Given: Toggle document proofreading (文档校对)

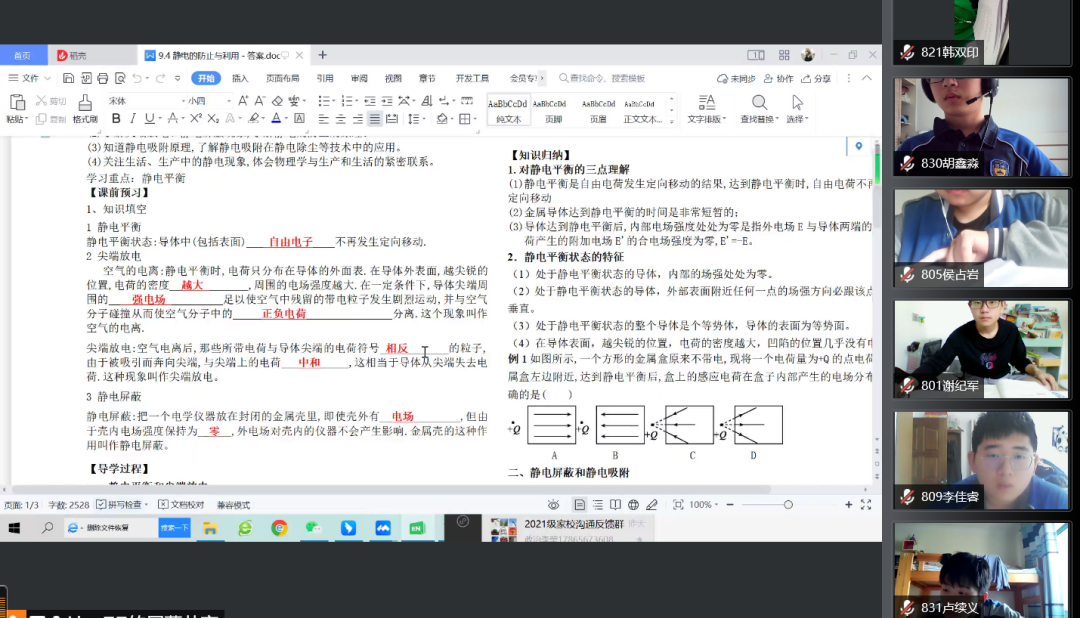Looking at the screenshot, I should pyautogui.click(x=181, y=504).
